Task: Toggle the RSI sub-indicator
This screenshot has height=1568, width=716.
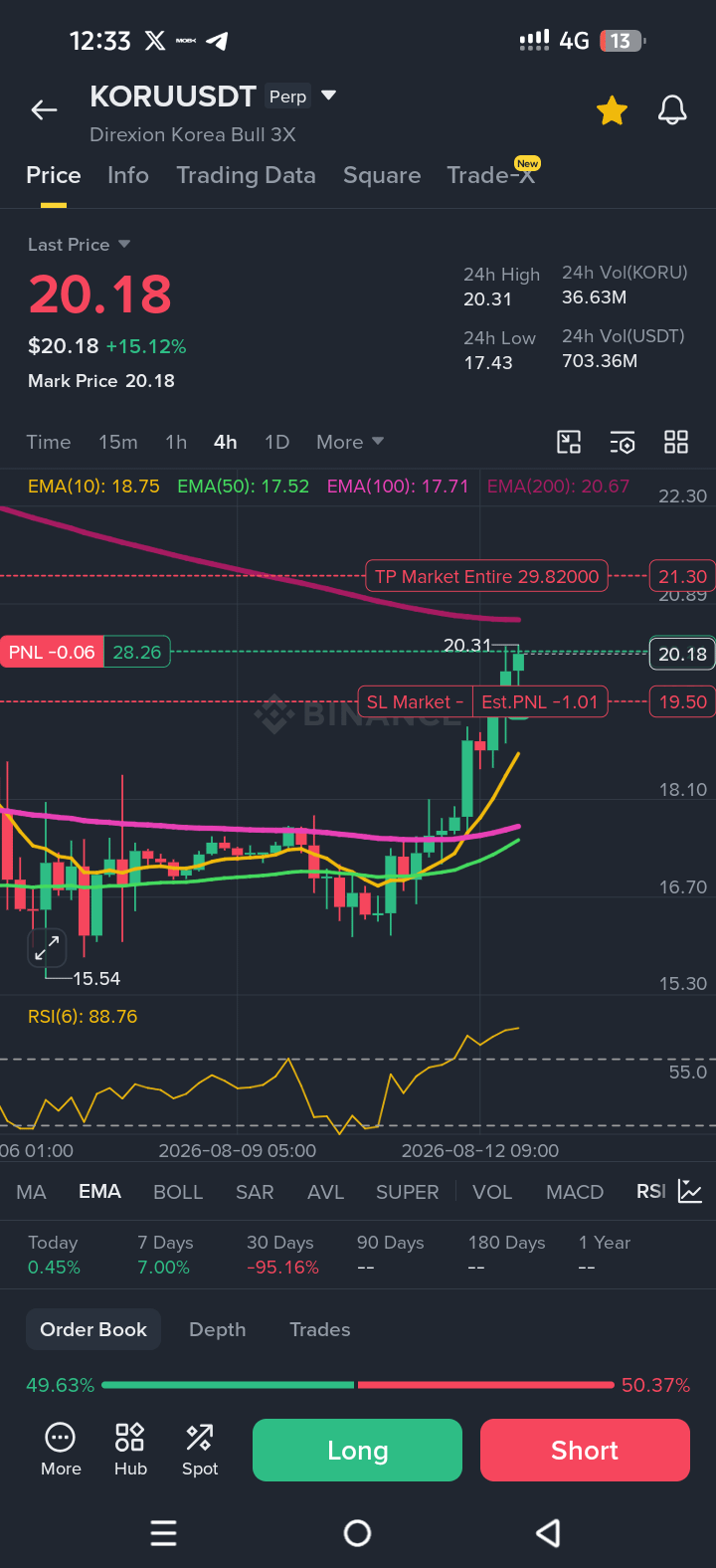Action: click(x=651, y=1192)
